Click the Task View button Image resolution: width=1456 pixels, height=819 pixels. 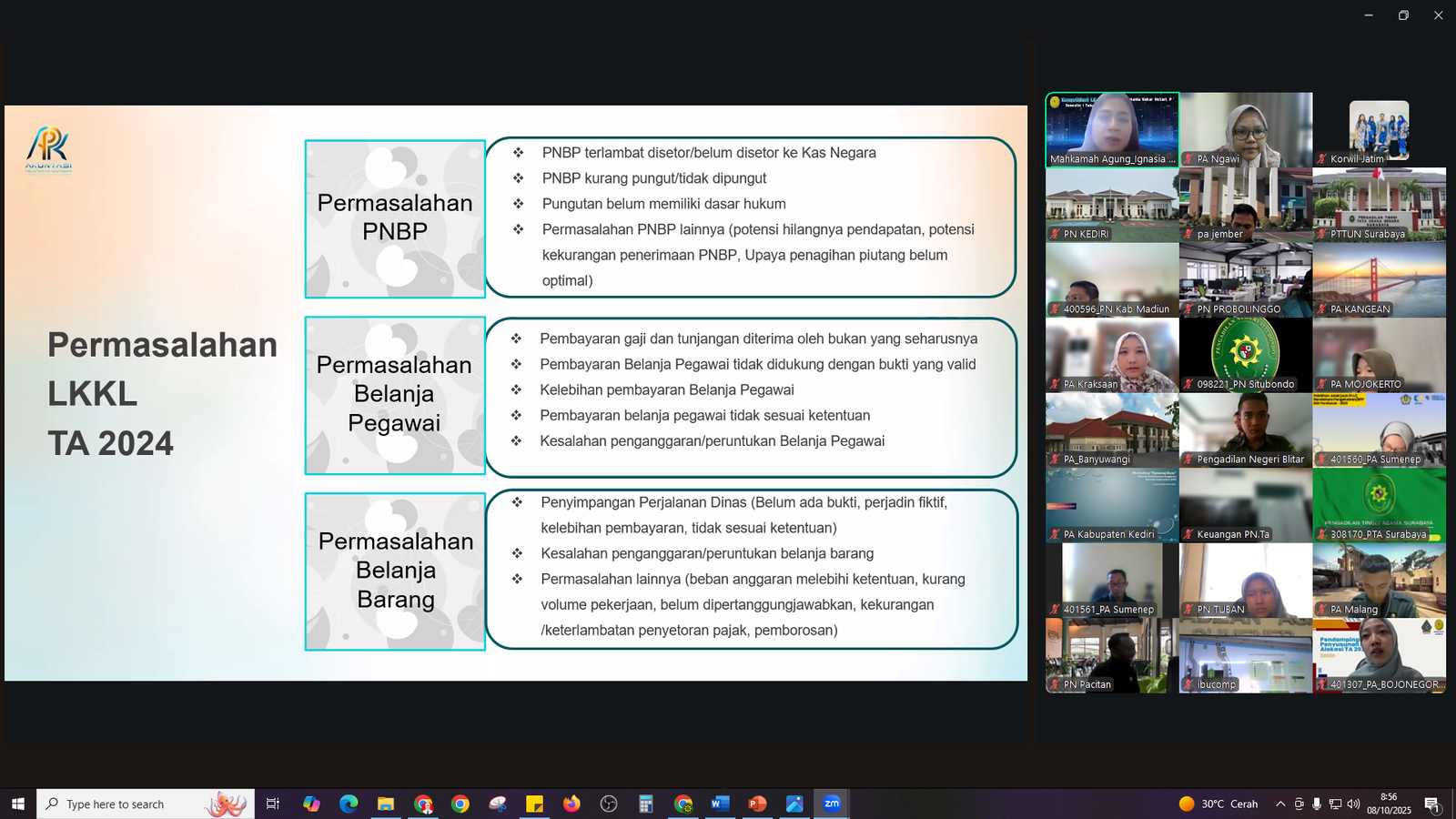pyautogui.click(x=272, y=804)
